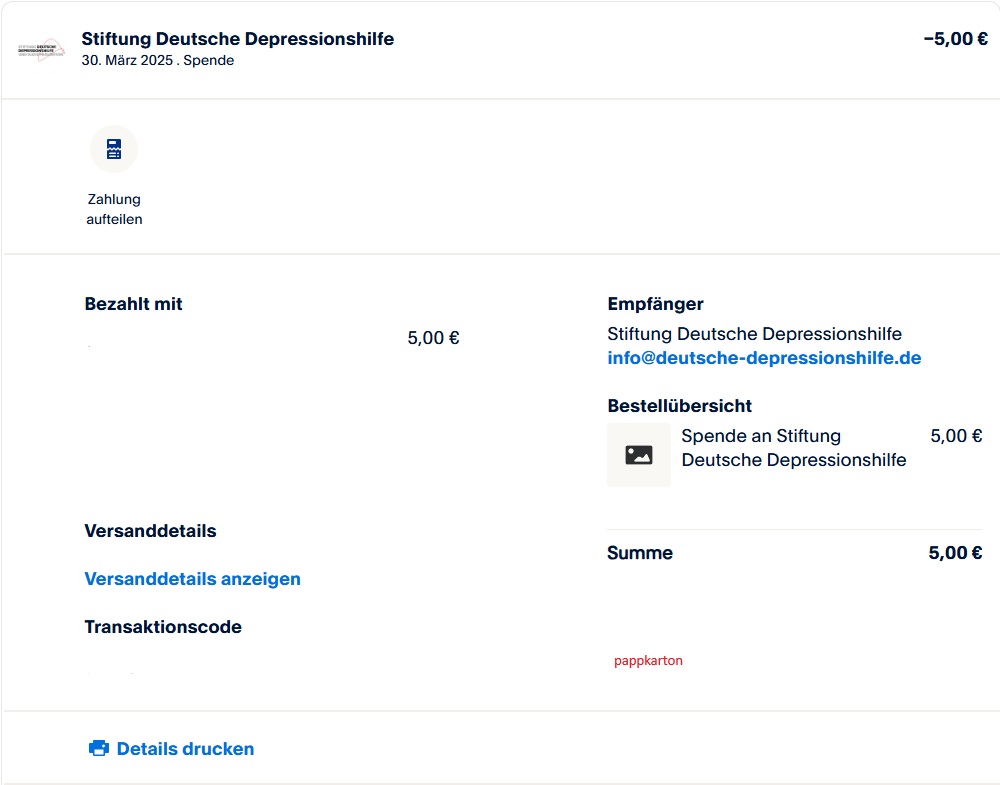Click the Transaktionscode heading
The width and height of the screenshot is (1000, 785).
pos(163,627)
